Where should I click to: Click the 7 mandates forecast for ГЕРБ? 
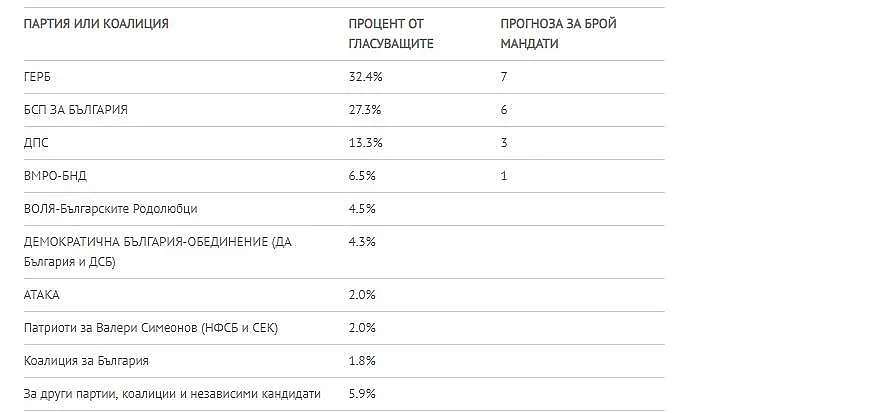(x=503, y=77)
